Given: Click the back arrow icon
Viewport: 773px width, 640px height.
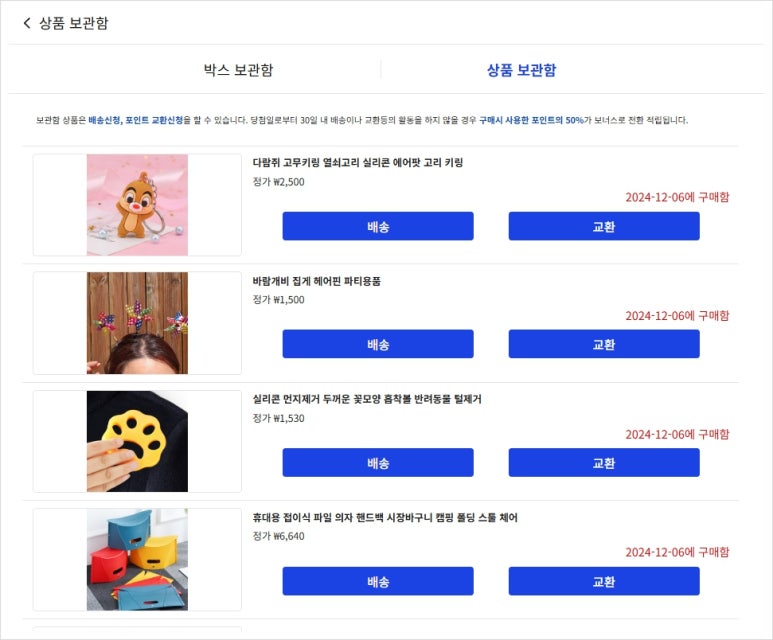Looking at the screenshot, I should 27,23.
